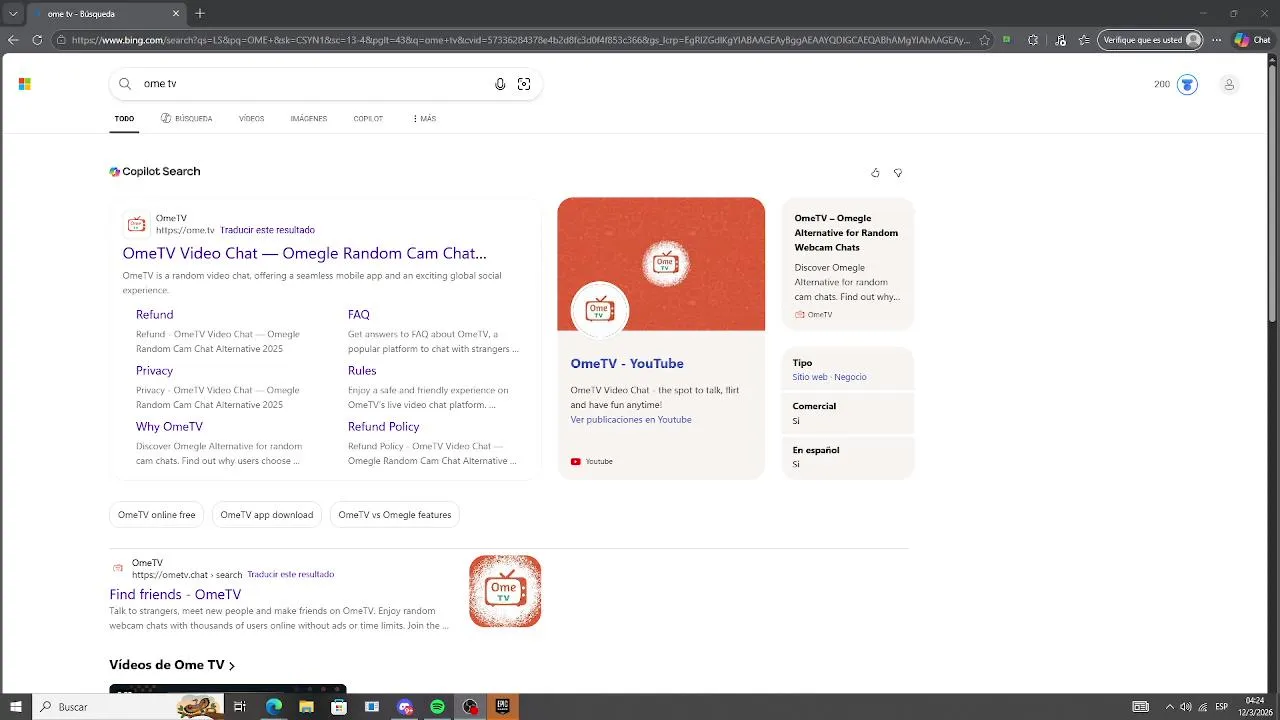Open Windows Start menu
The width and height of the screenshot is (1280, 720).
pos(16,707)
